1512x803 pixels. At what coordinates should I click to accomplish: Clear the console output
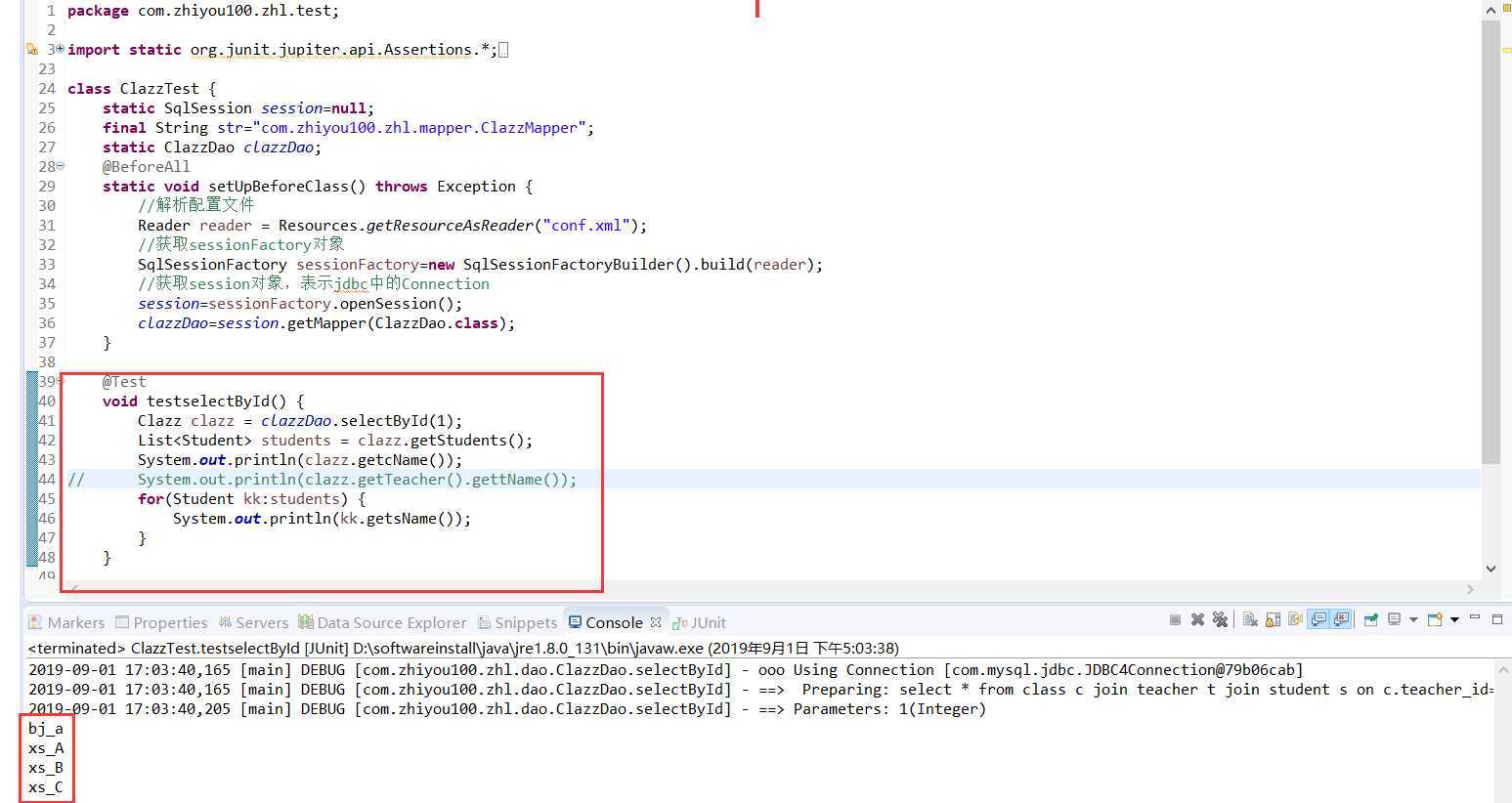pos(1250,619)
